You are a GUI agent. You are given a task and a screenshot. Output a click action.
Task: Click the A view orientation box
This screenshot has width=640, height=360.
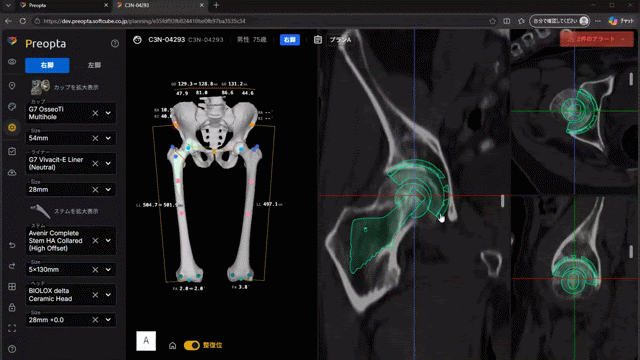(146, 341)
